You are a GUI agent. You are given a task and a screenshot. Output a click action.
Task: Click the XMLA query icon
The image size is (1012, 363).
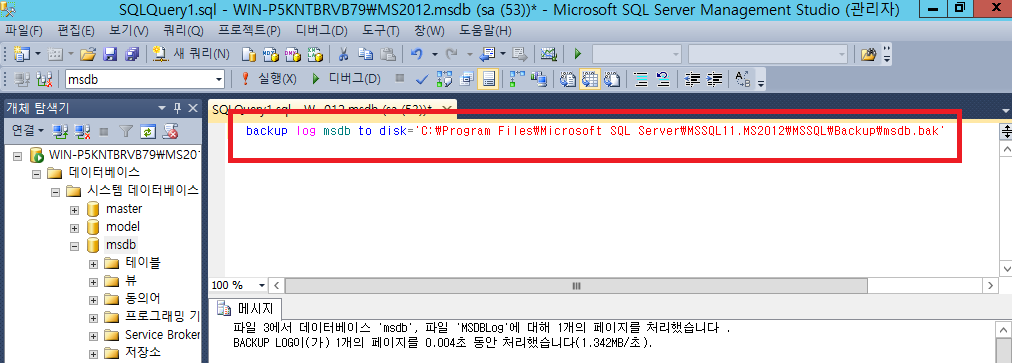coord(314,54)
